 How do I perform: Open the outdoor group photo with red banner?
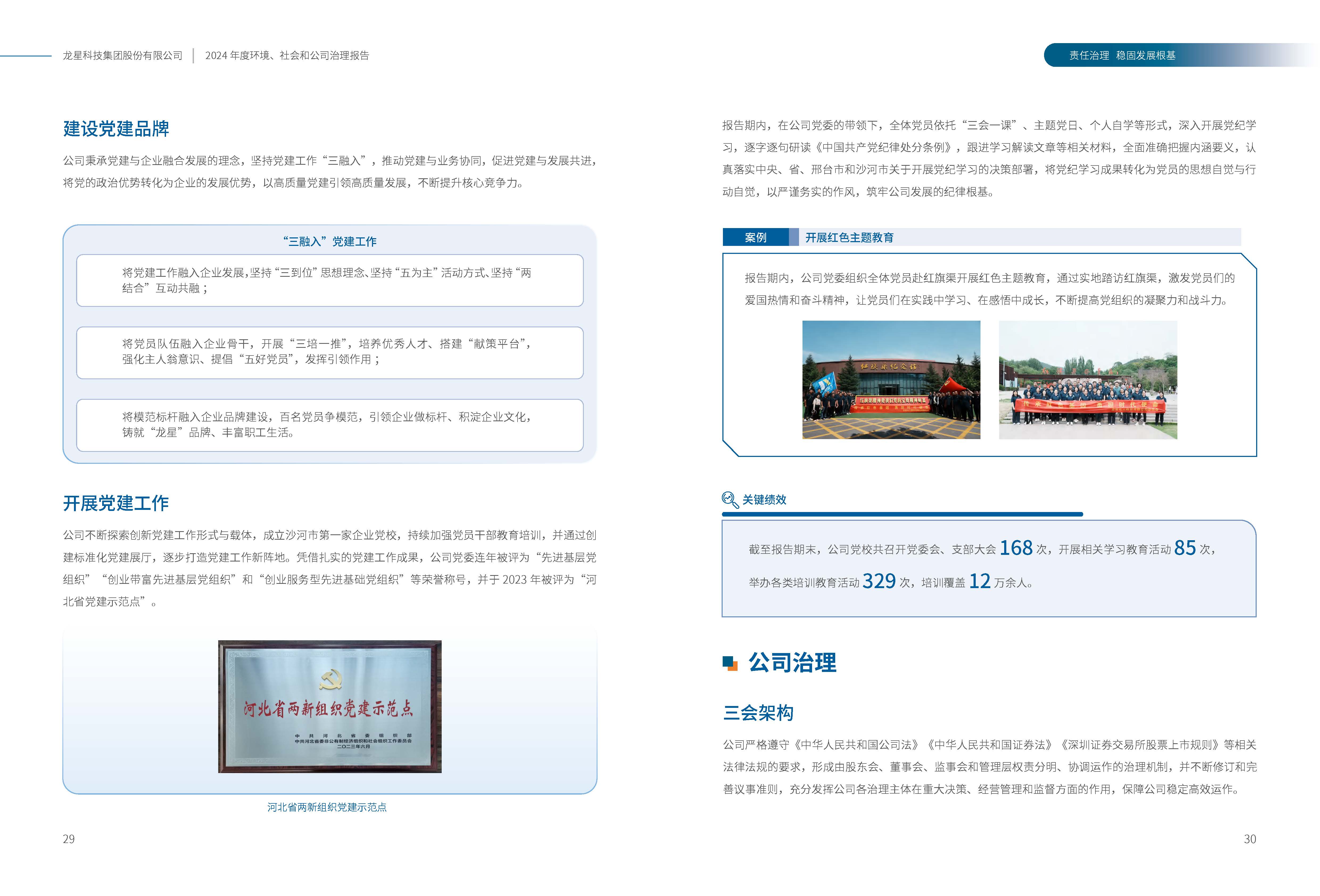click(x=1088, y=380)
